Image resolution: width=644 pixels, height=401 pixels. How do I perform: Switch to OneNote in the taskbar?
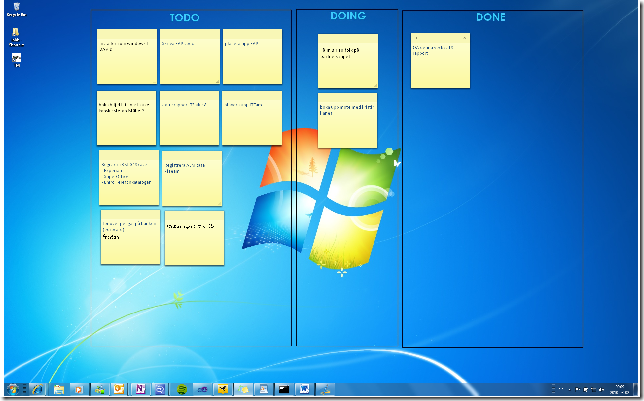[x=140, y=388]
